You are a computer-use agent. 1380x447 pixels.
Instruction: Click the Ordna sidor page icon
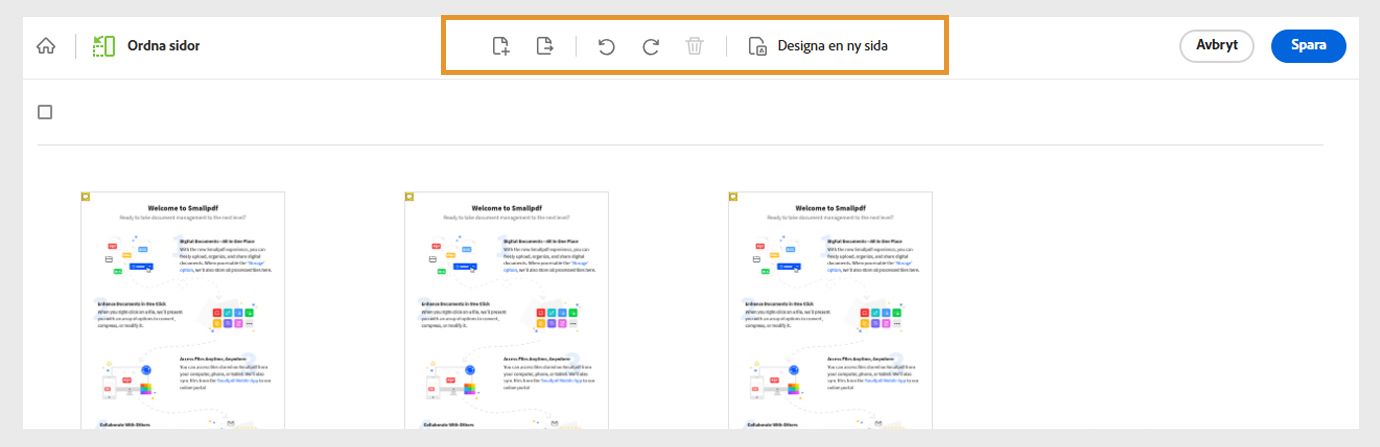(103, 46)
